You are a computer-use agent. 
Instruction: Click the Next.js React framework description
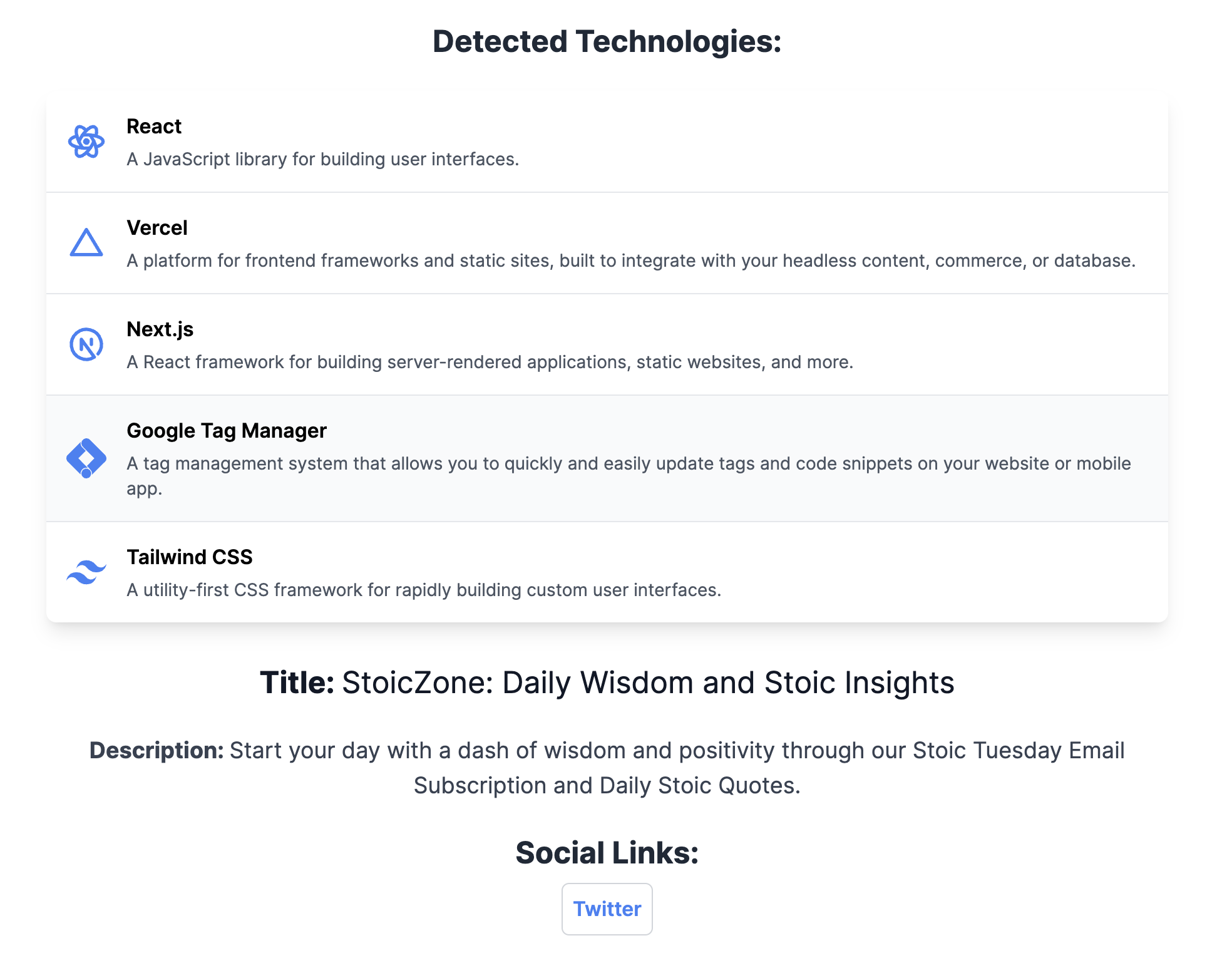(x=490, y=363)
